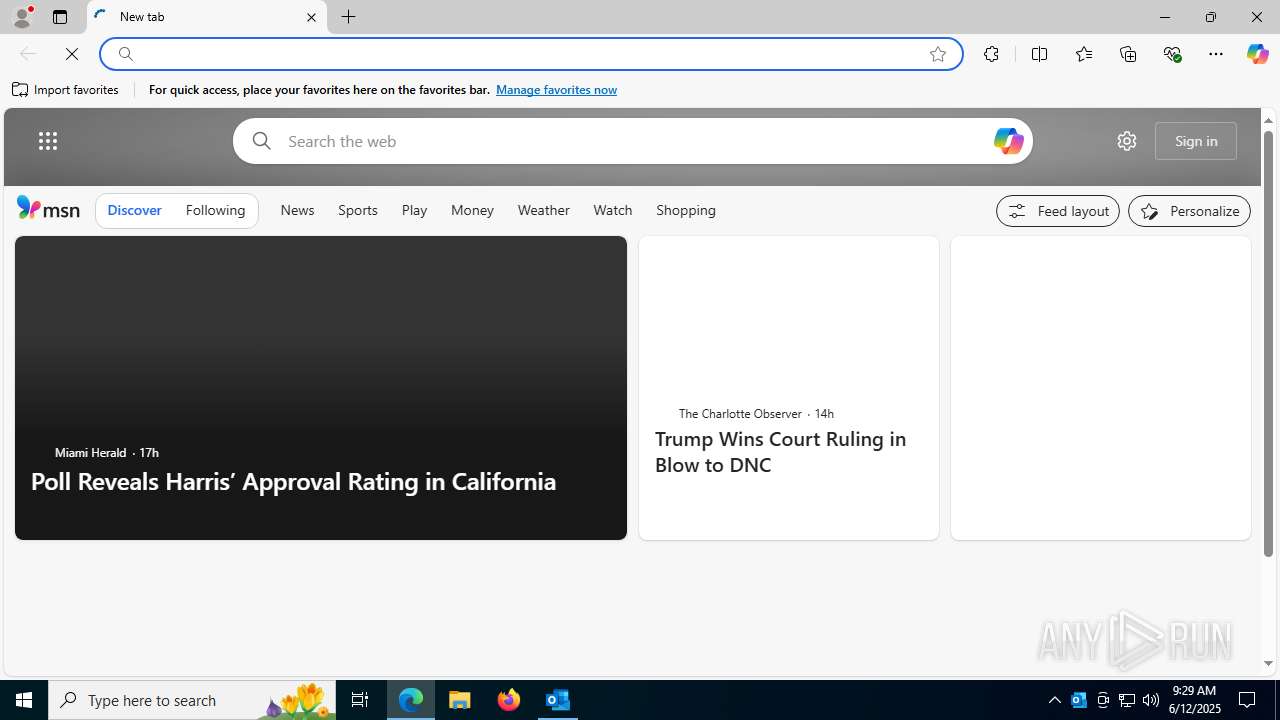Open Browser essentials icon
Screen dimensions: 1280x720
click(x=1172, y=54)
